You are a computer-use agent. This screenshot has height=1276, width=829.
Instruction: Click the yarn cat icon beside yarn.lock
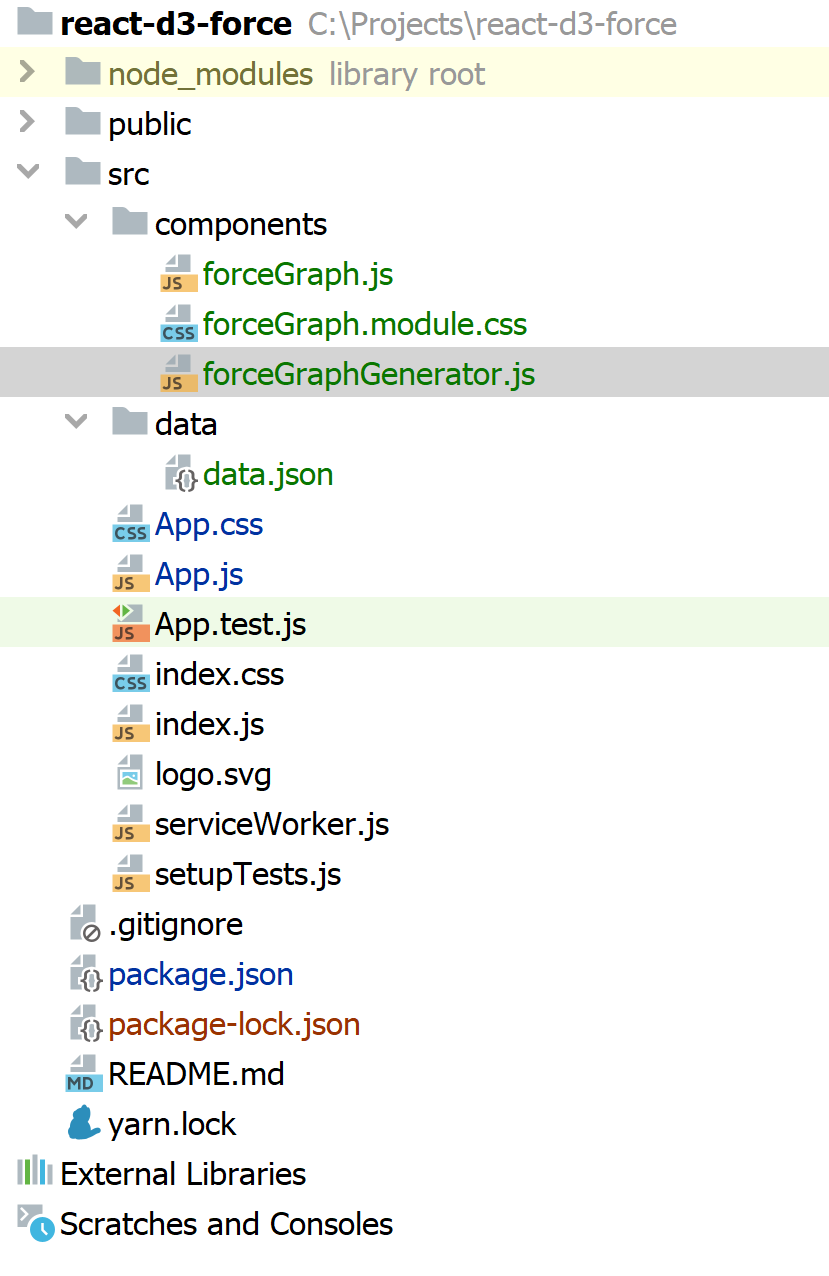pos(84,1123)
